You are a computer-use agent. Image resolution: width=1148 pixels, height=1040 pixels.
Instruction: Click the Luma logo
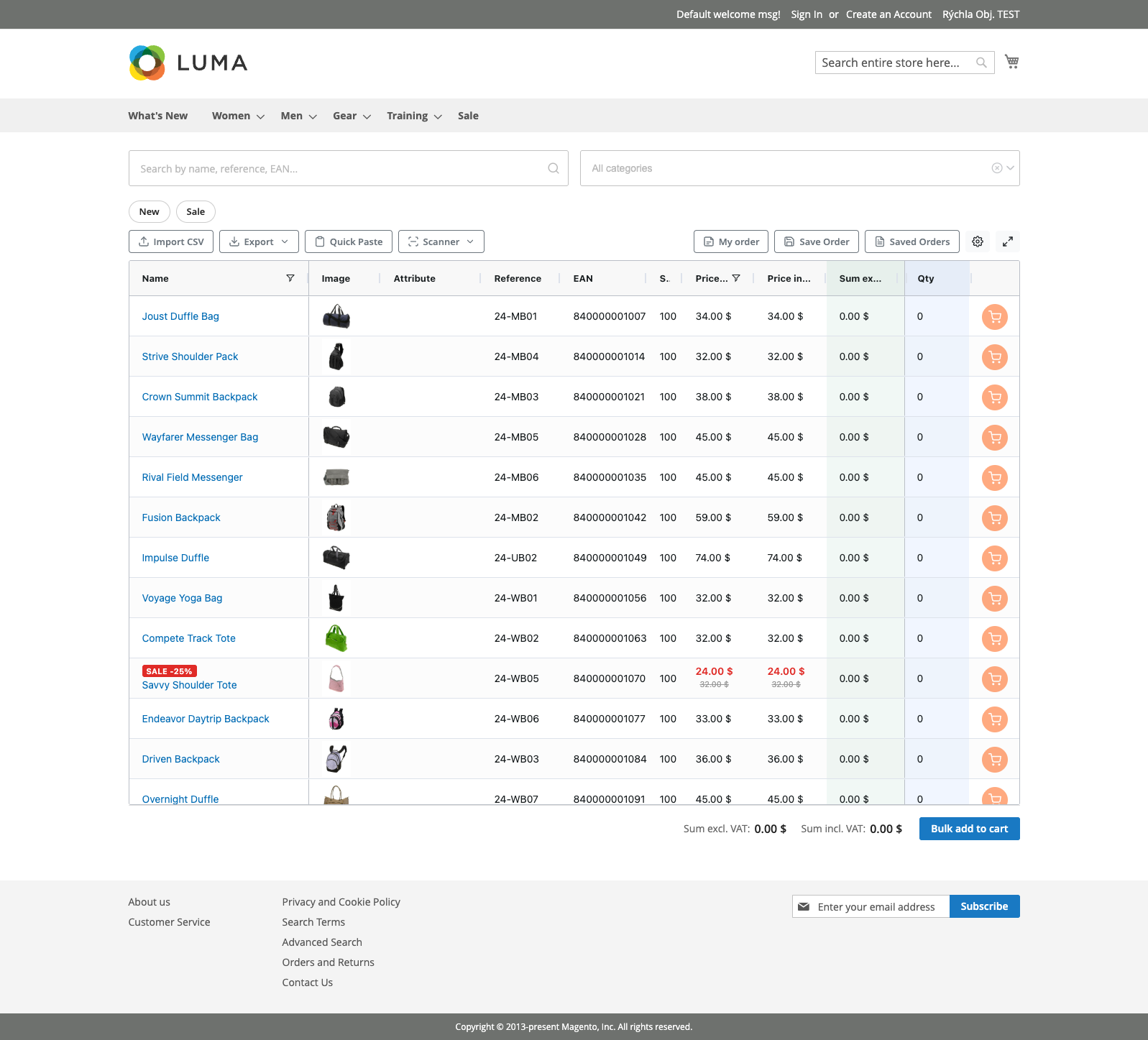(188, 63)
